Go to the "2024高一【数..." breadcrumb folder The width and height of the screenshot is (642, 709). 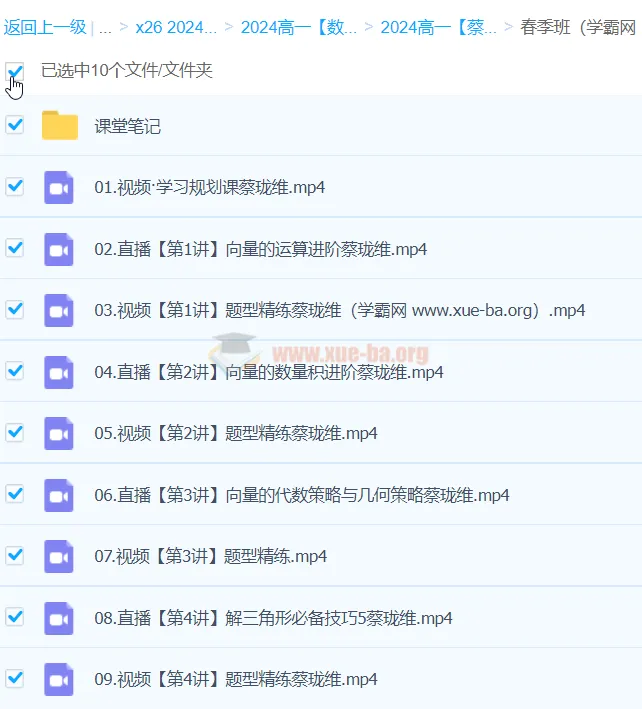point(298,27)
